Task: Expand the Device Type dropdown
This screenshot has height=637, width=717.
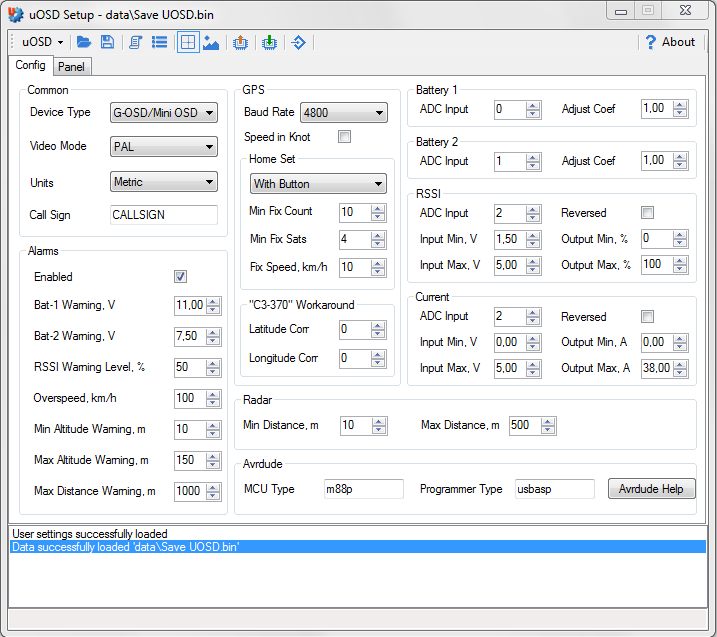Action: [x=164, y=113]
